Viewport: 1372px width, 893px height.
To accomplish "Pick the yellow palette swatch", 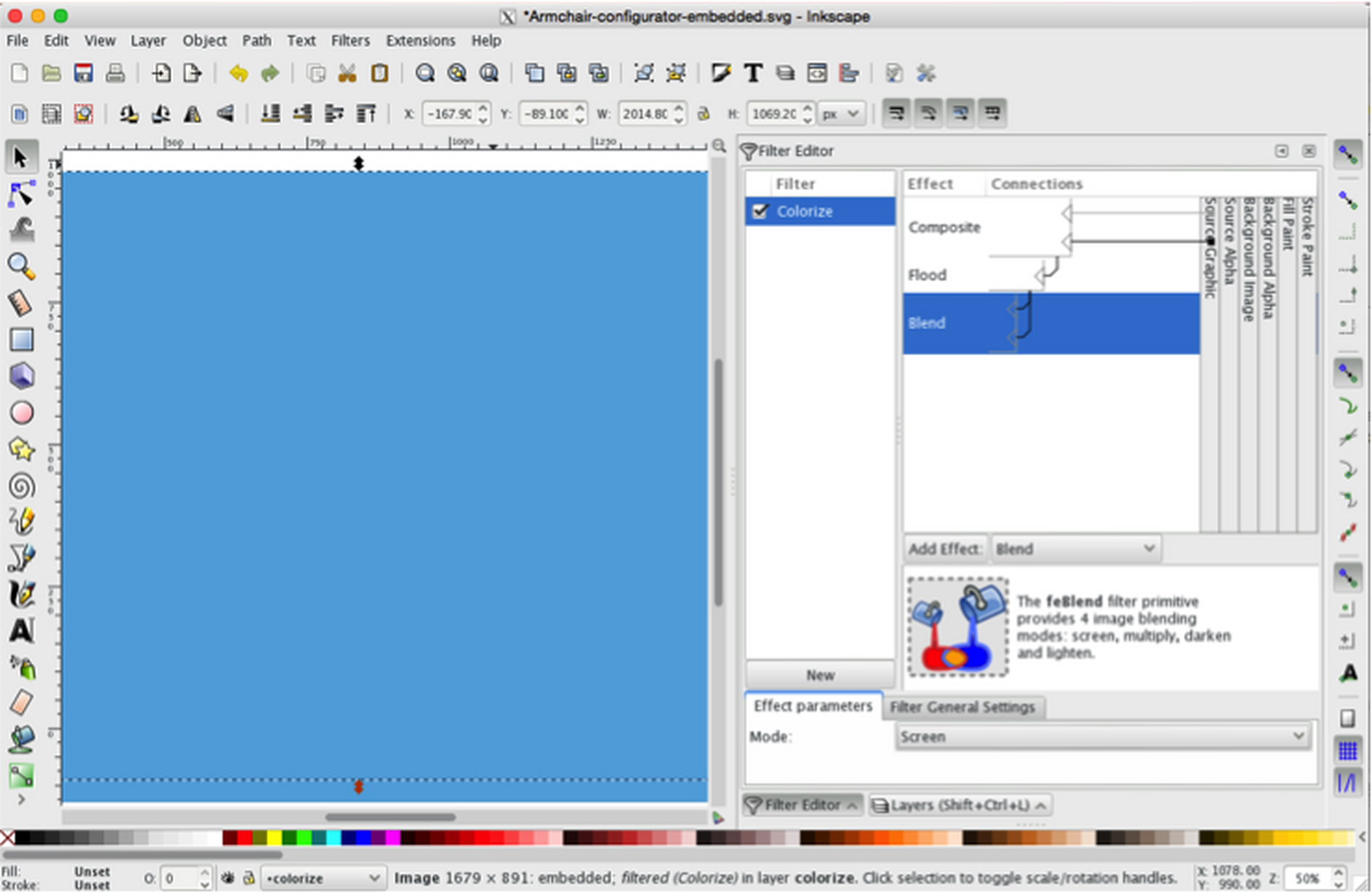I will (x=274, y=838).
